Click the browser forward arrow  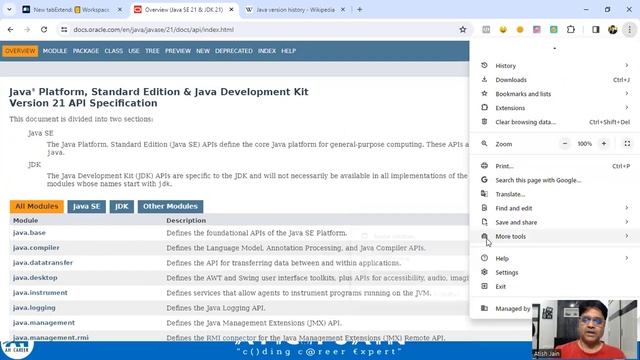click(x=27, y=29)
